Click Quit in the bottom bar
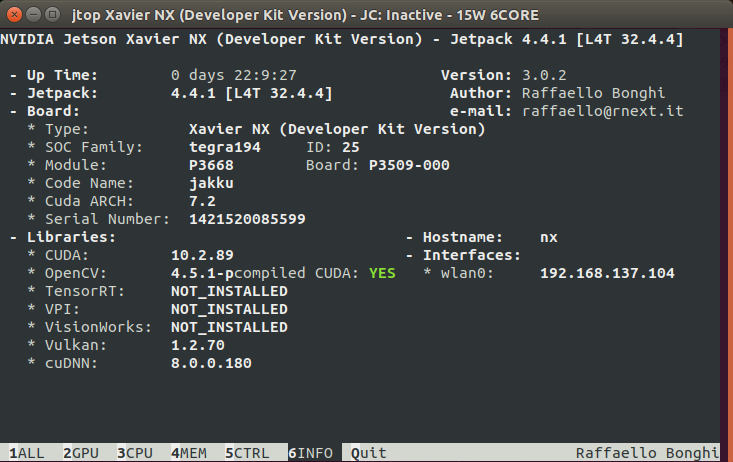The height and width of the screenshot is (462, 733). tap(369, 453)
